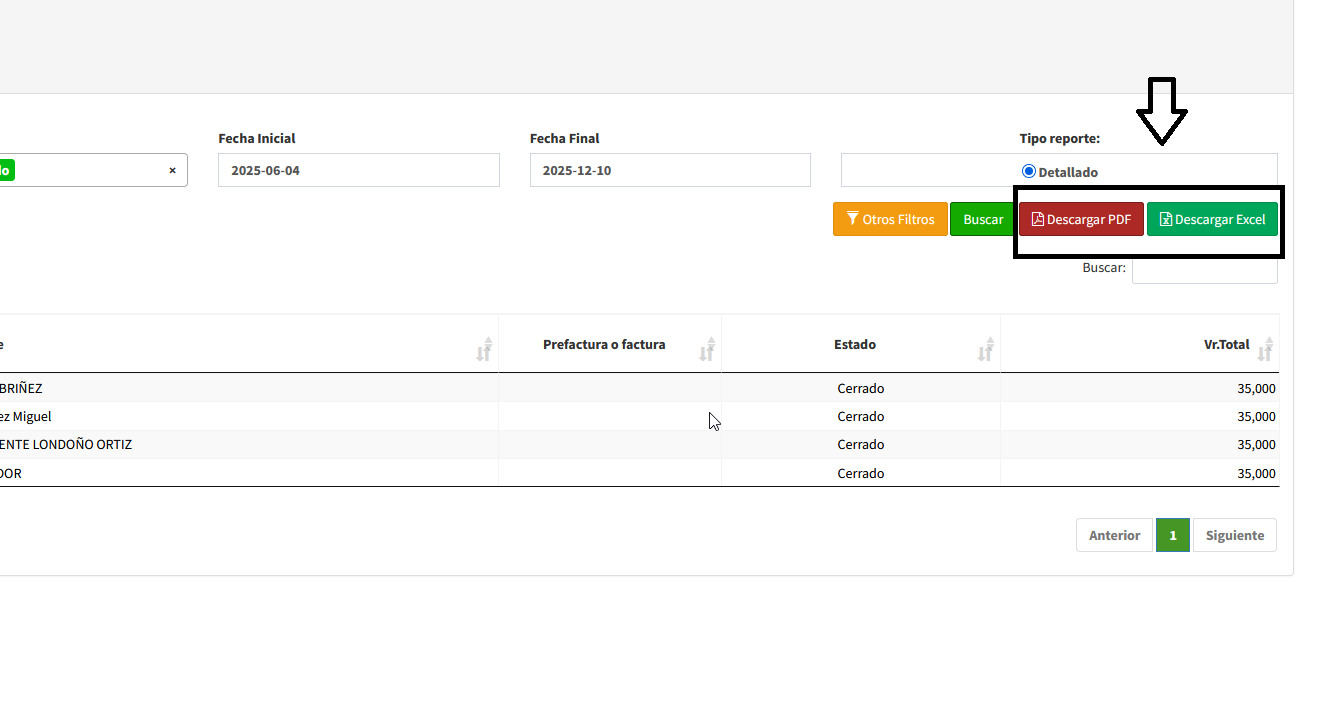Open the Fecha Inicial date field
Screen dimensions: 1319x704
358,170
